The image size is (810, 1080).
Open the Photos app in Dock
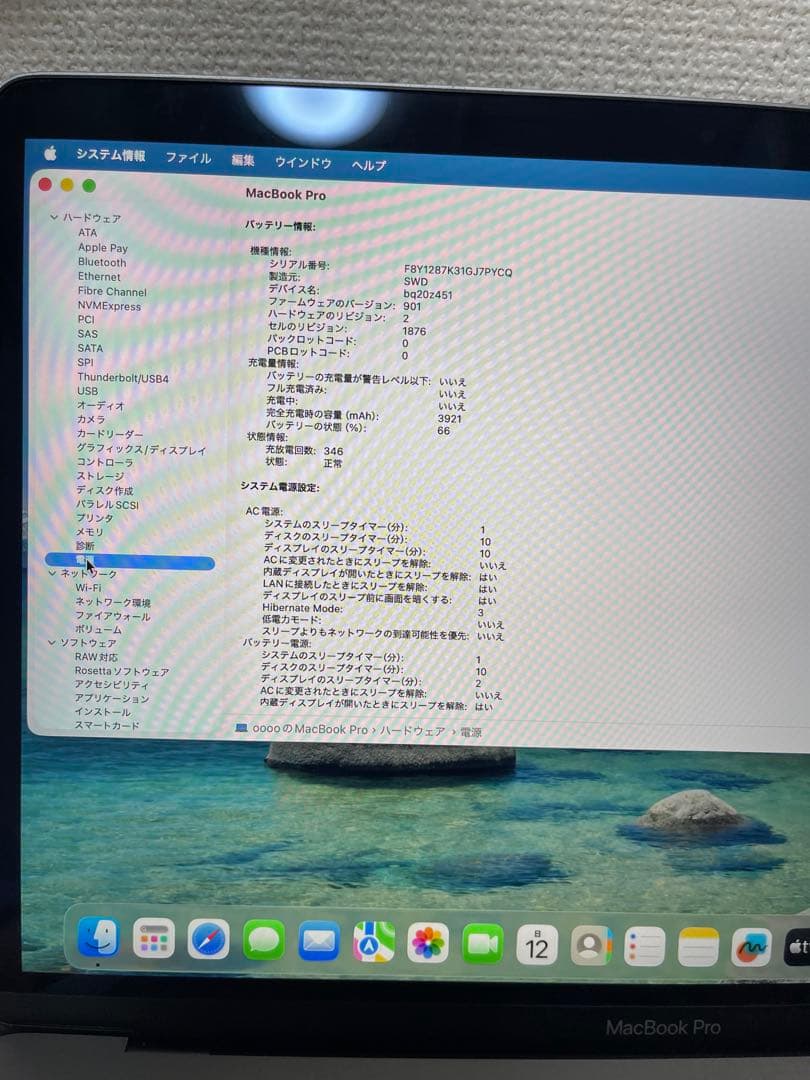click(x=428, y=942)
